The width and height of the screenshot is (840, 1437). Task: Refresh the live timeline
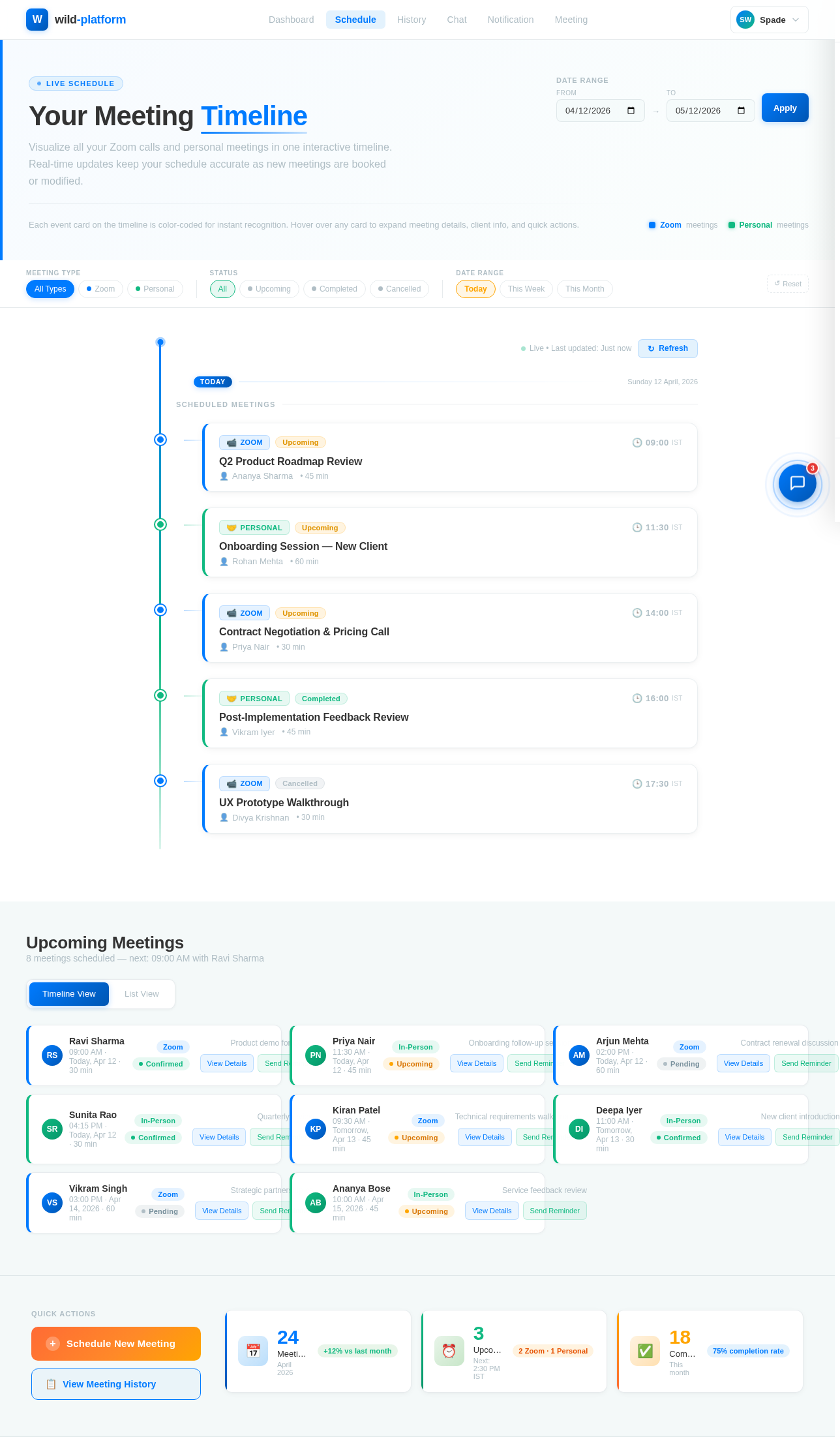coord(668,348)
